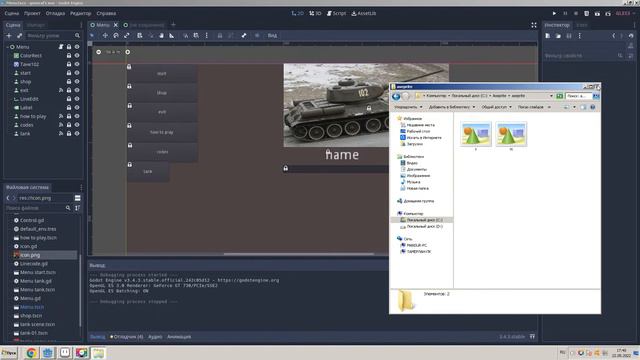This screenshot has width=640, height=360.
Task: Open the AssetLib workspace
Action: [364, 13]
